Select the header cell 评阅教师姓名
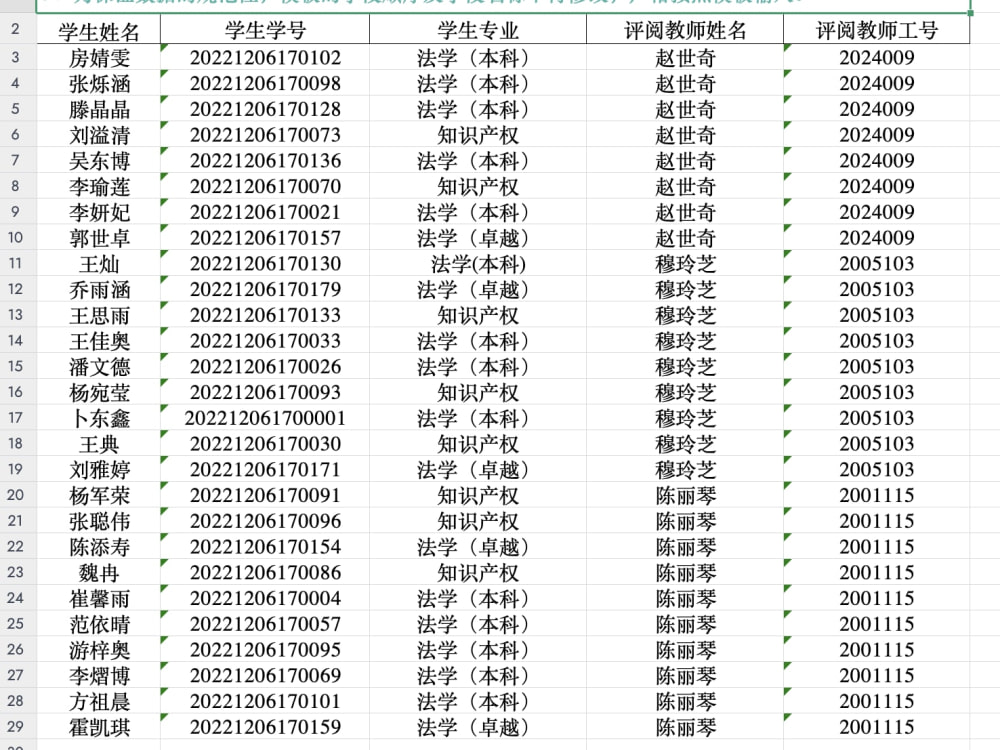The height and width of the screenshot is (750, 1000). [685, 31]
